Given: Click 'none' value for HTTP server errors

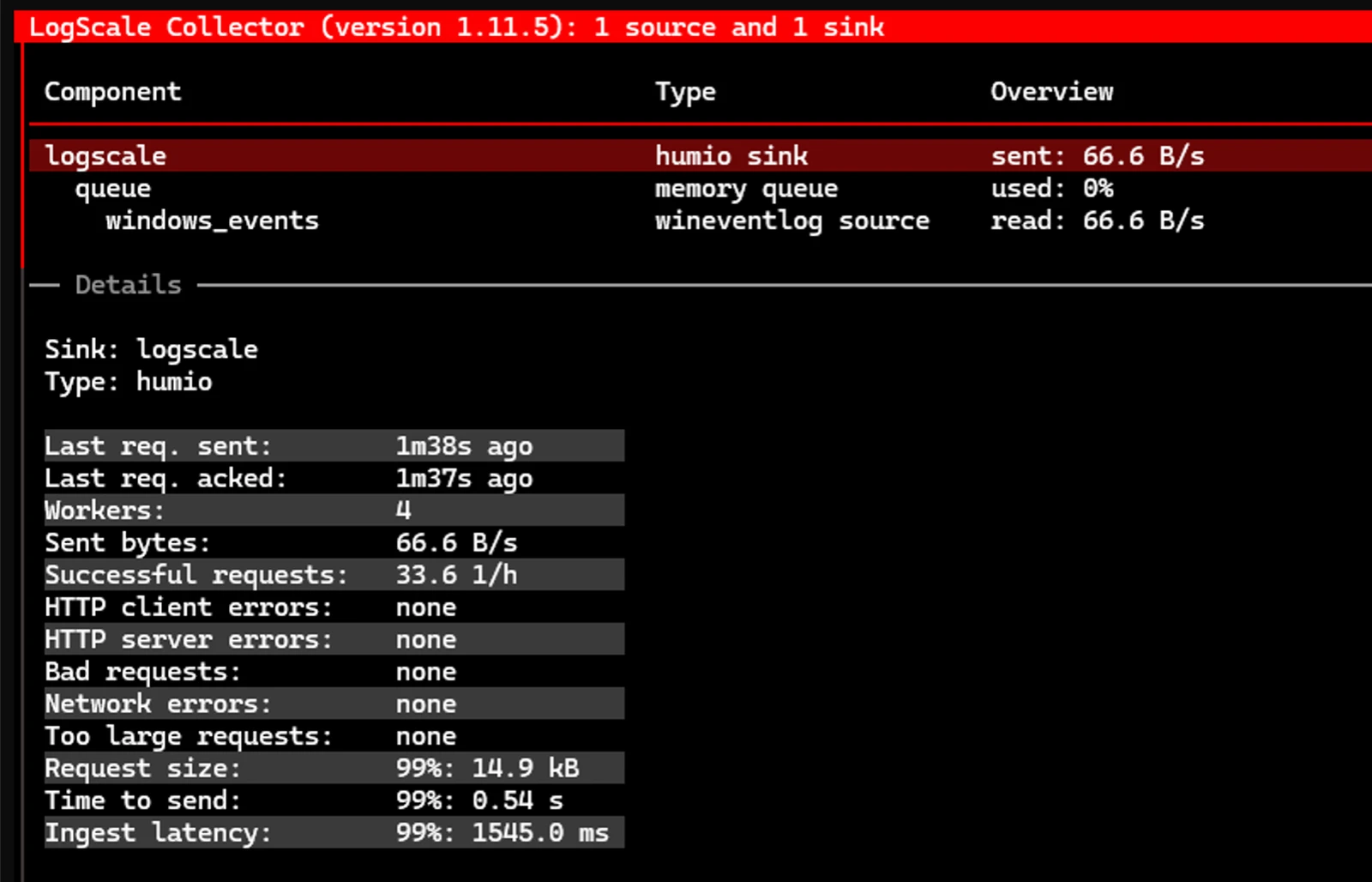Looking at the screenshot, I should (x=426, y=640).
